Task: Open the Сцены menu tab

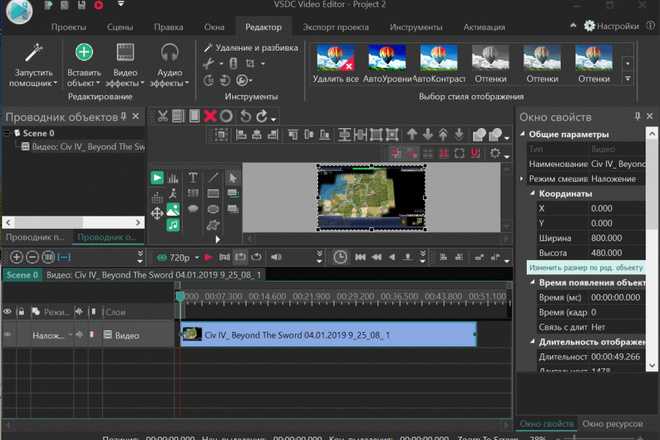Action: click(120, 27)
